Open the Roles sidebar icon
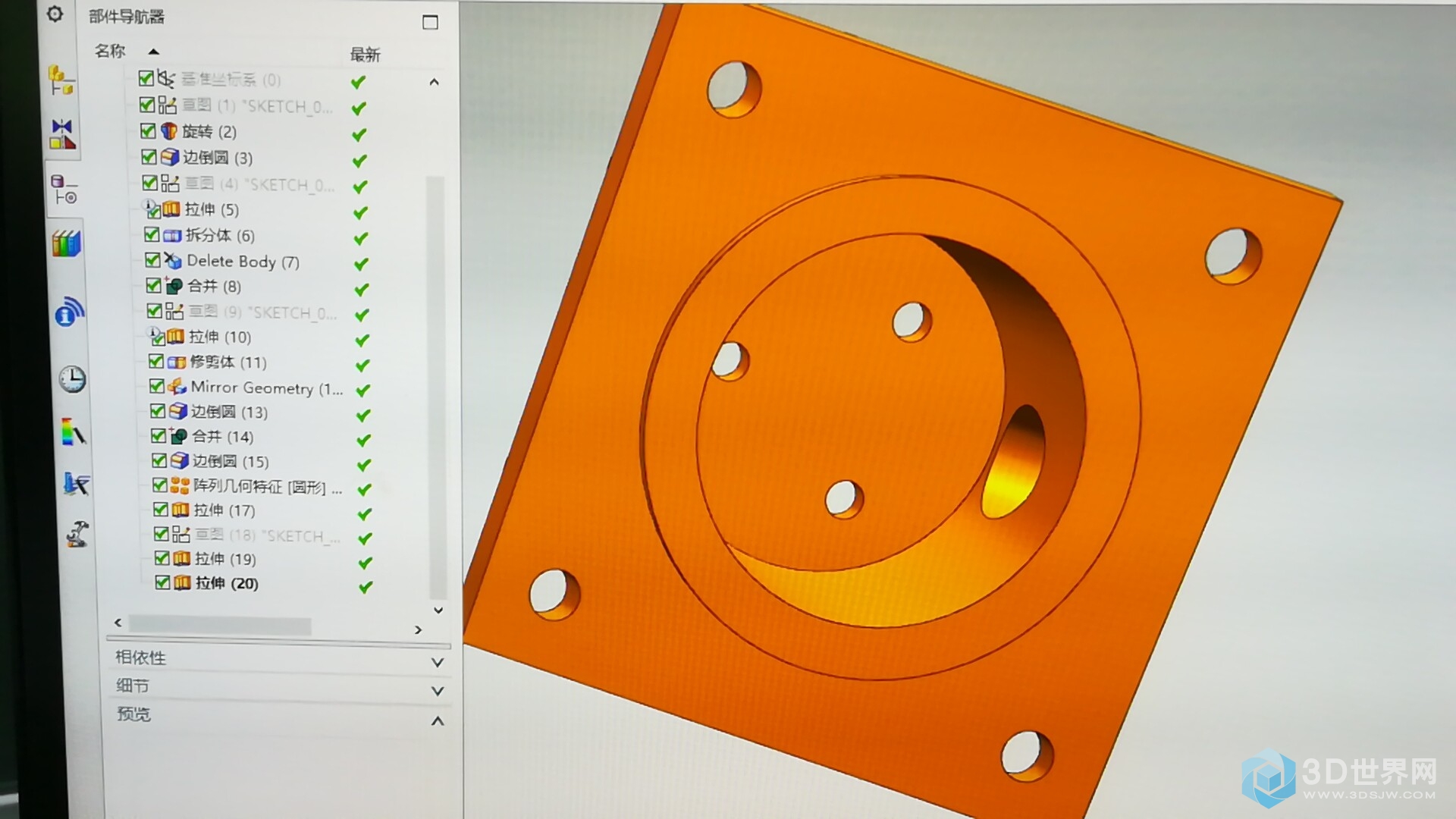1456x819 pixels. coord(76,483)
